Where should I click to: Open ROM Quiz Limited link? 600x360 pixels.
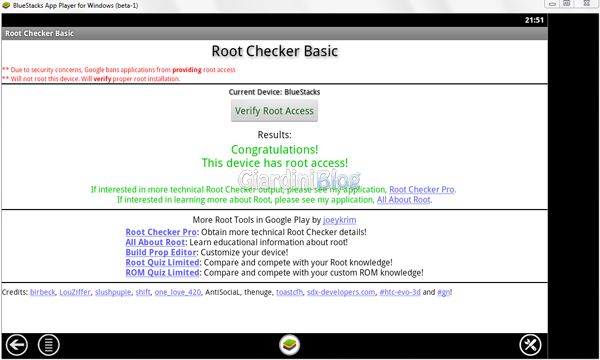tap(162, 273)
